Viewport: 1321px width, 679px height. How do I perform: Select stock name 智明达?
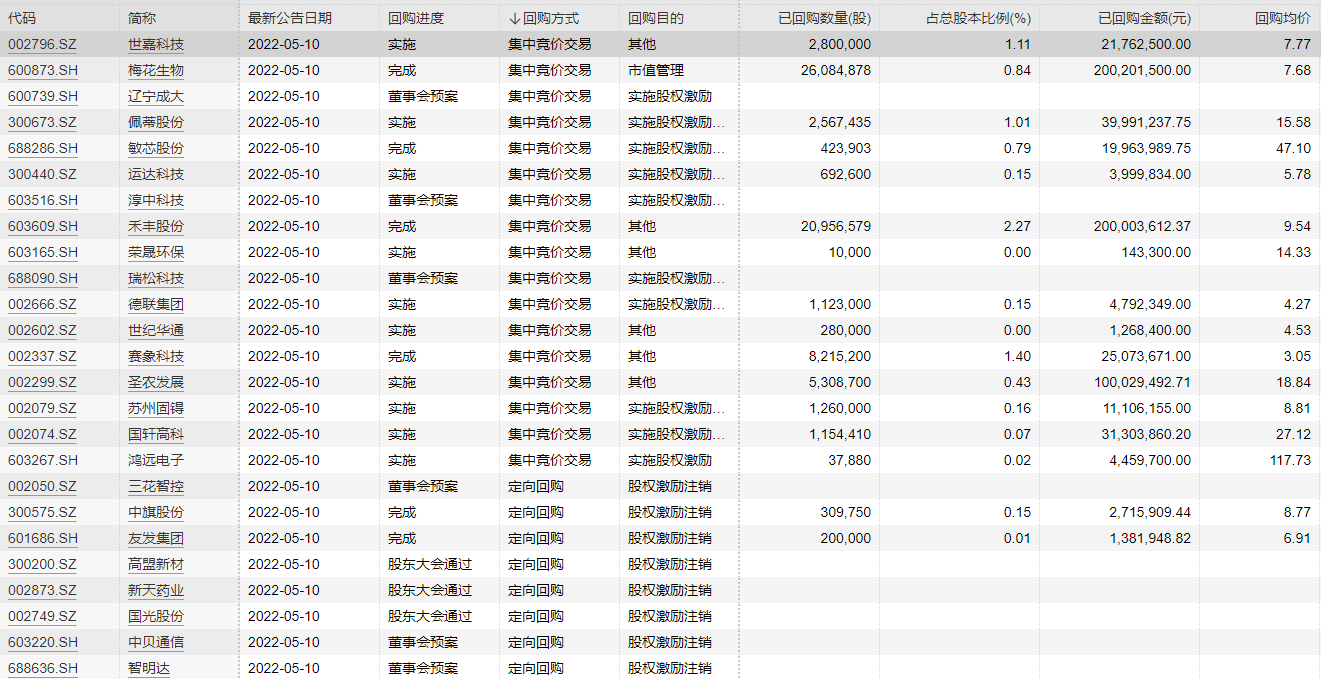tap(149, 668)
